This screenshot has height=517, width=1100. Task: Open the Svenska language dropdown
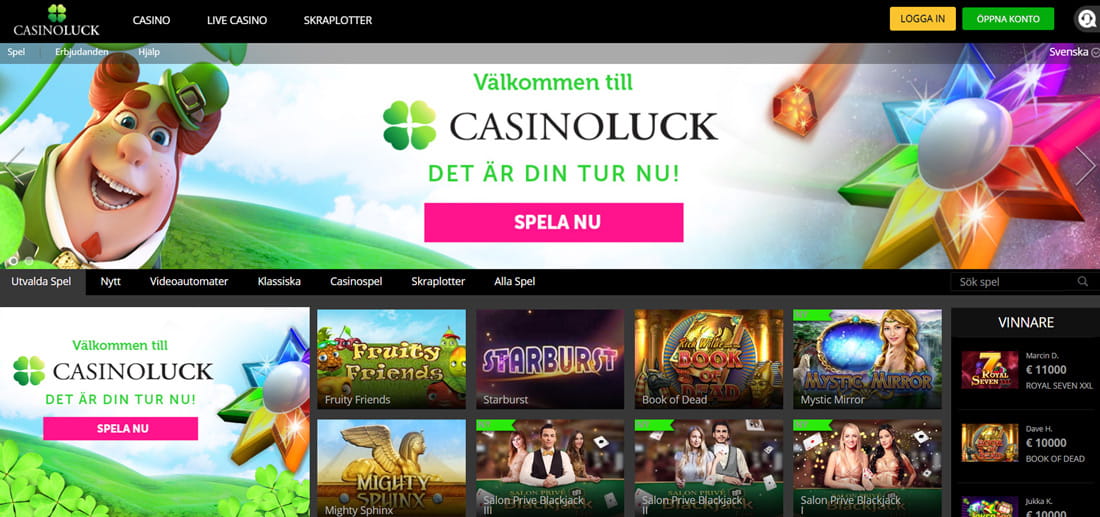(x=1074, y=52)
